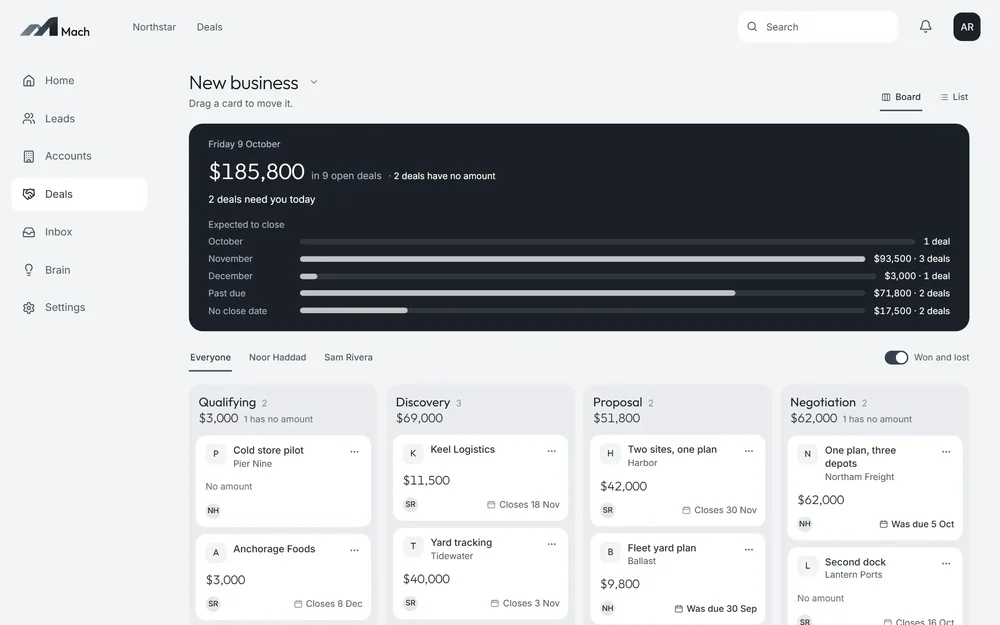Click the Inbox tray icon
This screenshot has width=1000, height=625.
point(29,232)
